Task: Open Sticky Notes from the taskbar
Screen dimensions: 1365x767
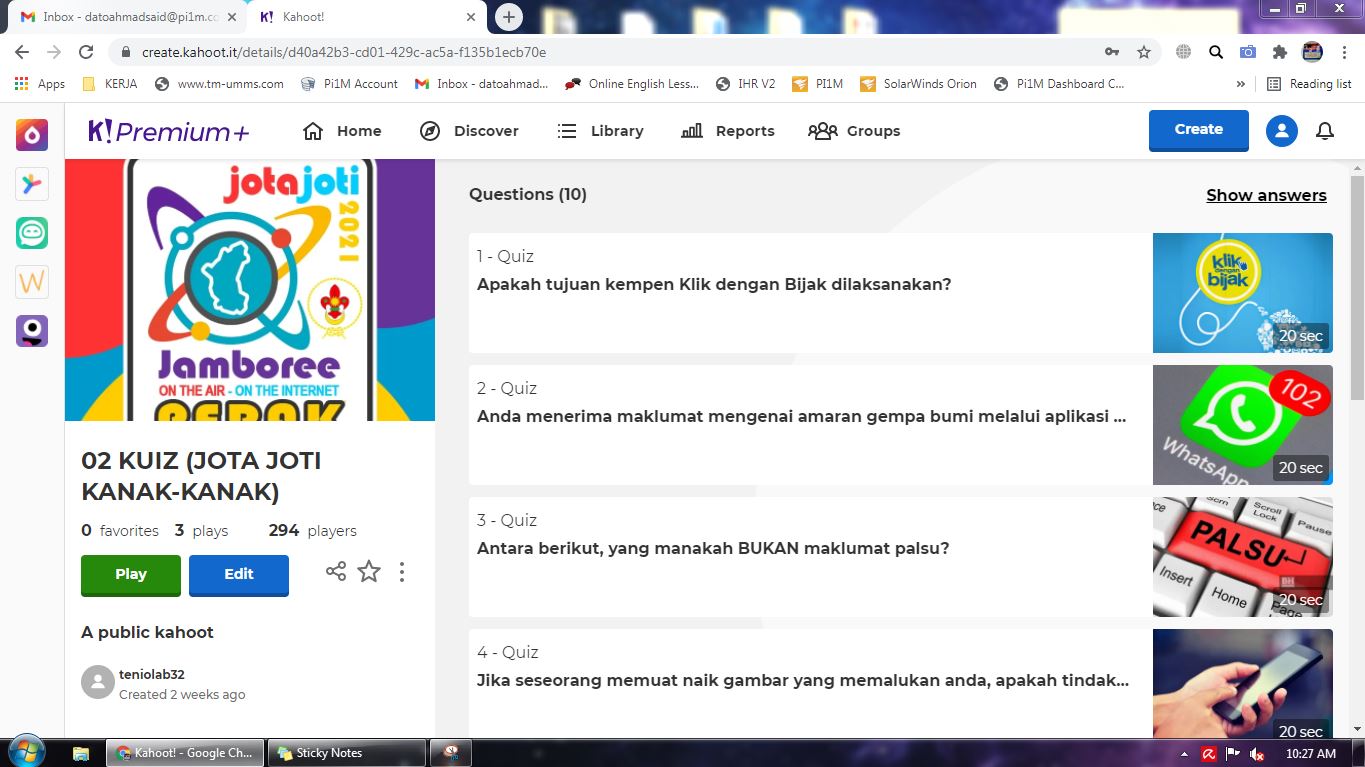Action: click(x=349, y=753)
